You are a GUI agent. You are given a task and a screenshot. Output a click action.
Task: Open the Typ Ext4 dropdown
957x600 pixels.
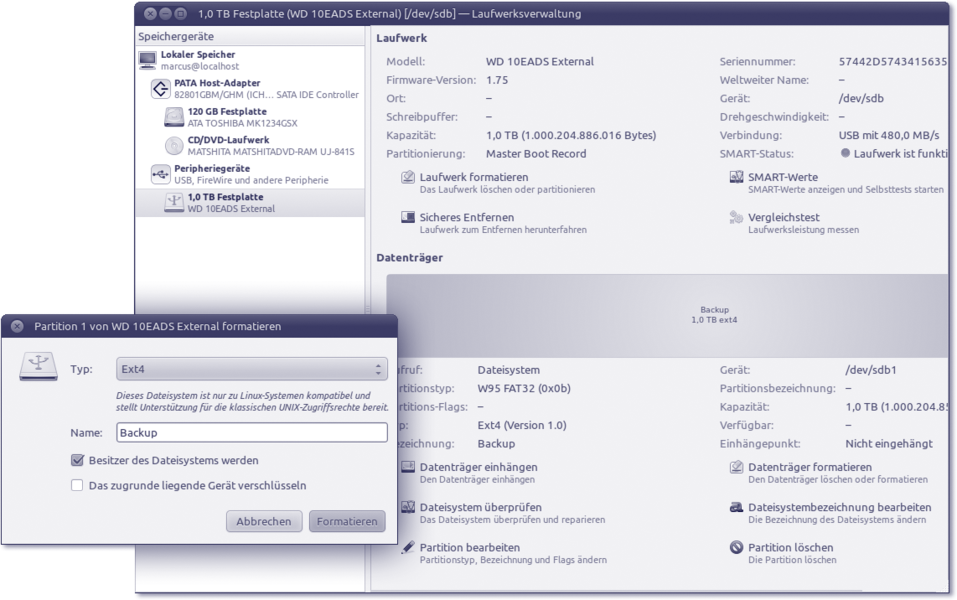(x=251, y=369)
